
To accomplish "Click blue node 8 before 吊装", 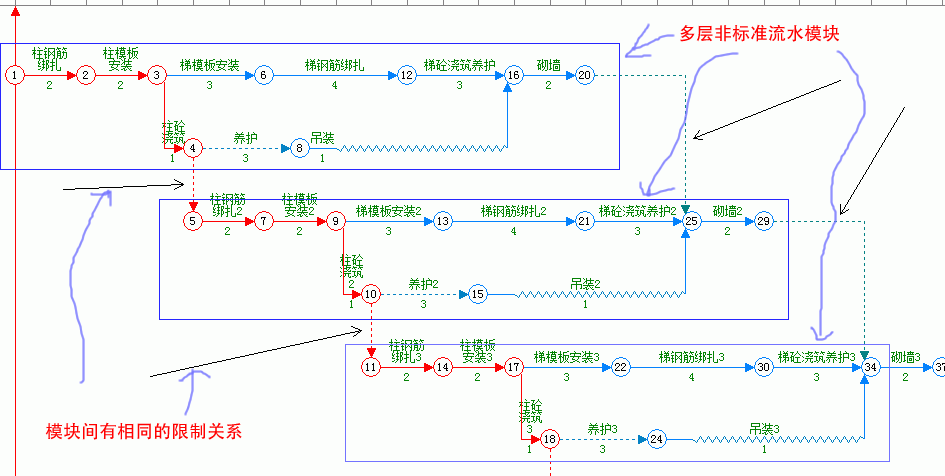I will (x=300, y=148).
